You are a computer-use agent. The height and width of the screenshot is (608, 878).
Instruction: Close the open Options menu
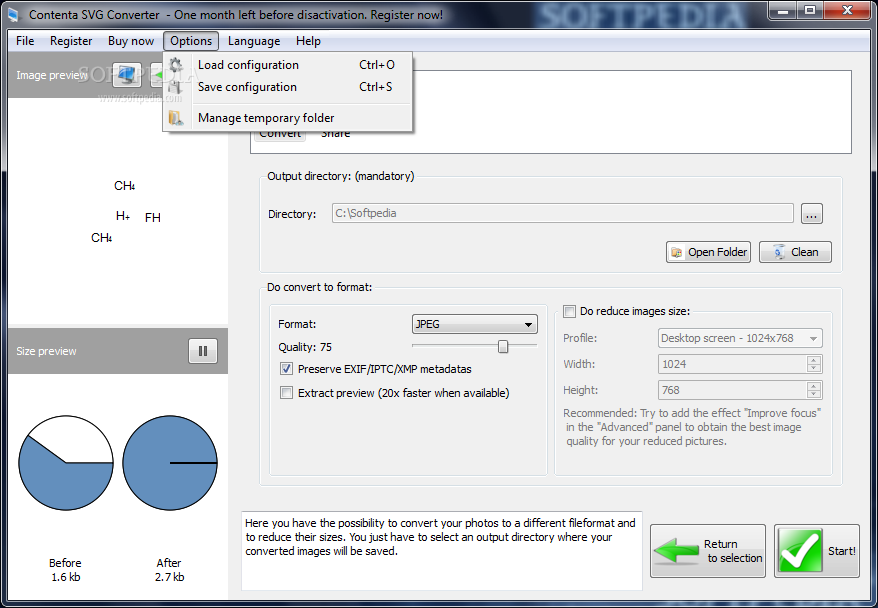[191, 41]
